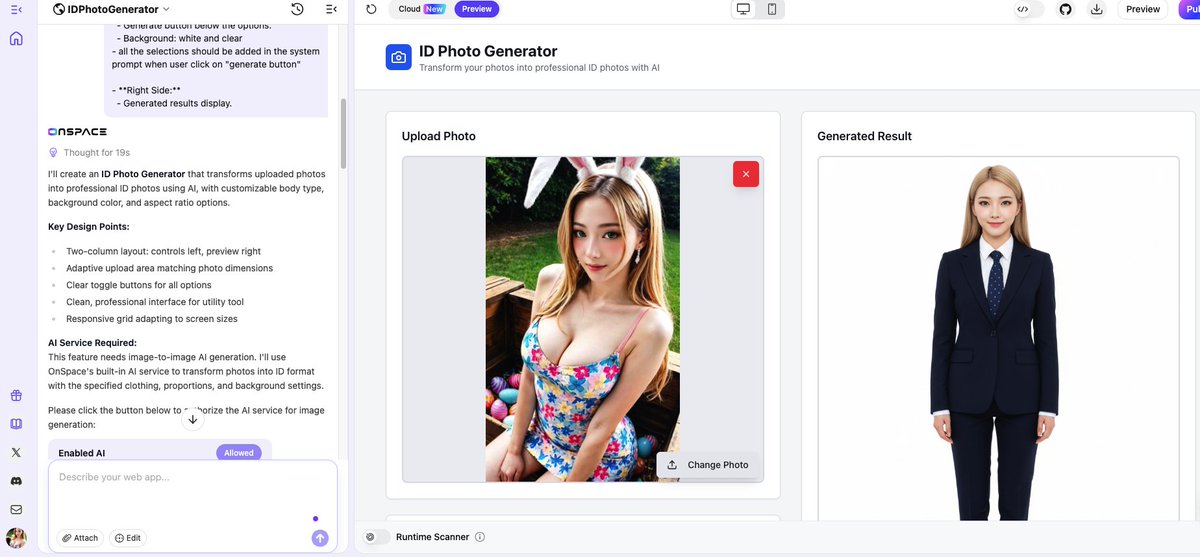
Task: Click the Change Photo button
Action: (707, 465)
